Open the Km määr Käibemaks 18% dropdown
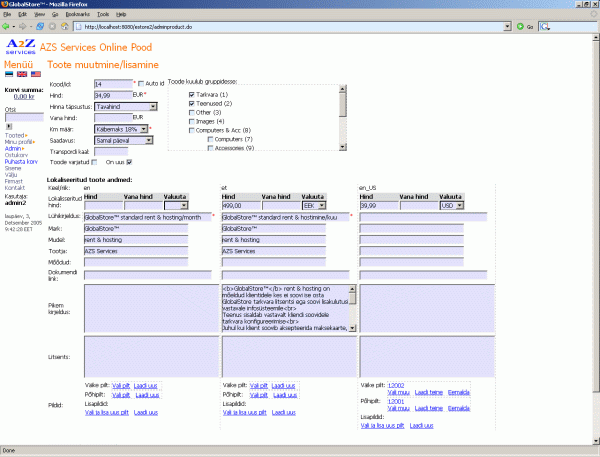Viewport: 600px width, 457px height. click(x=121, y=129)
